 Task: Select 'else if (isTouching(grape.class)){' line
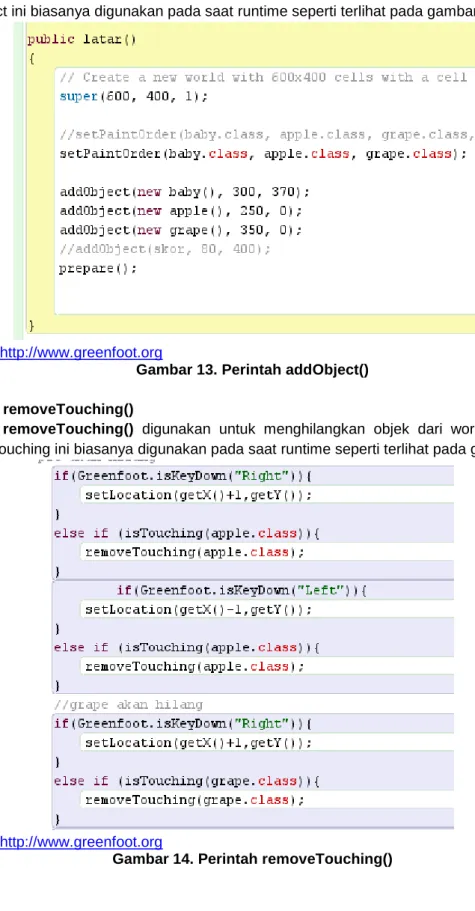187,781
